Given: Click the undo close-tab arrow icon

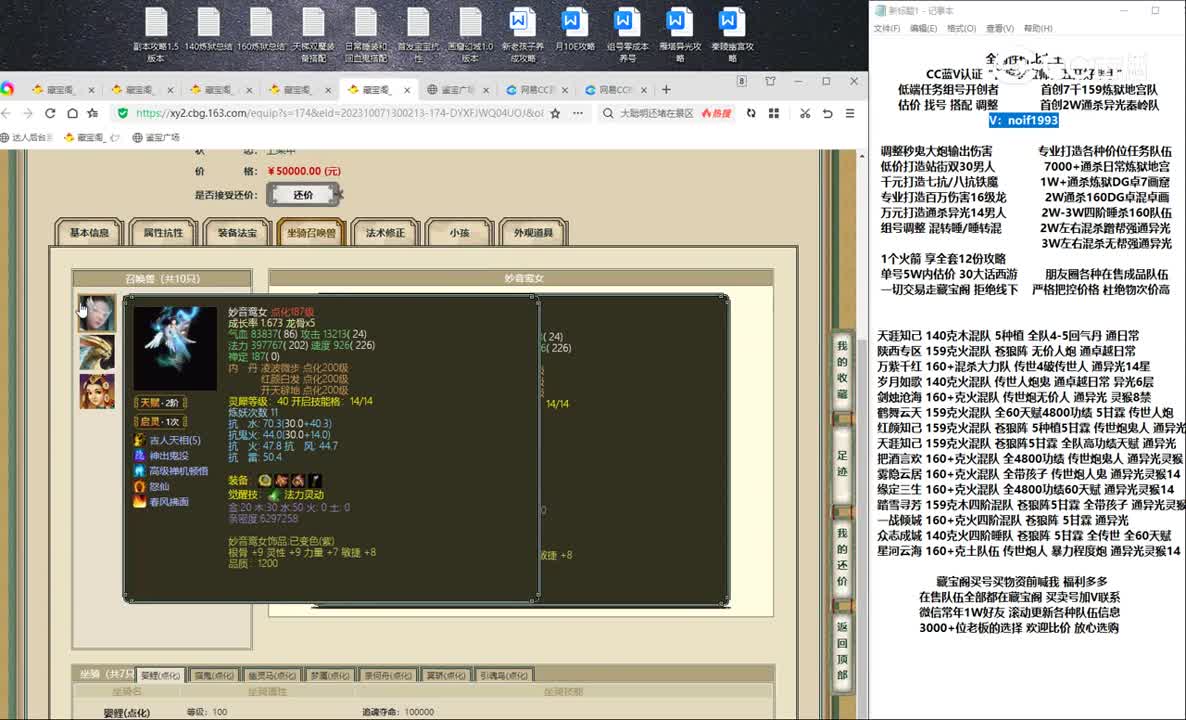Looking at the screenshot, I should pyautogui.click(x=827, y=113).
